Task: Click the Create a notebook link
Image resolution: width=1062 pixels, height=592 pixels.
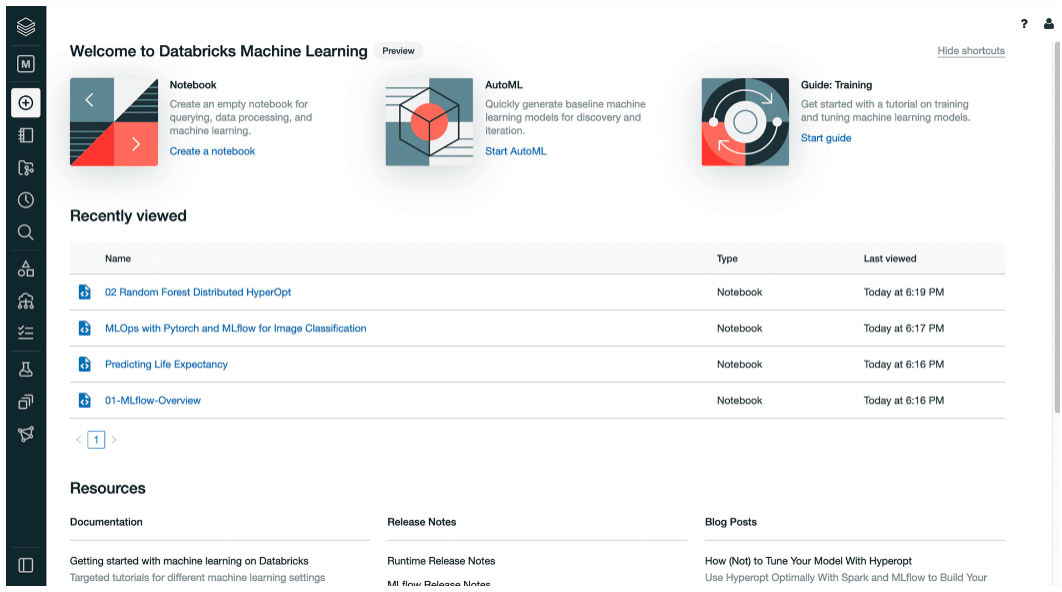Action: point(212,151)
